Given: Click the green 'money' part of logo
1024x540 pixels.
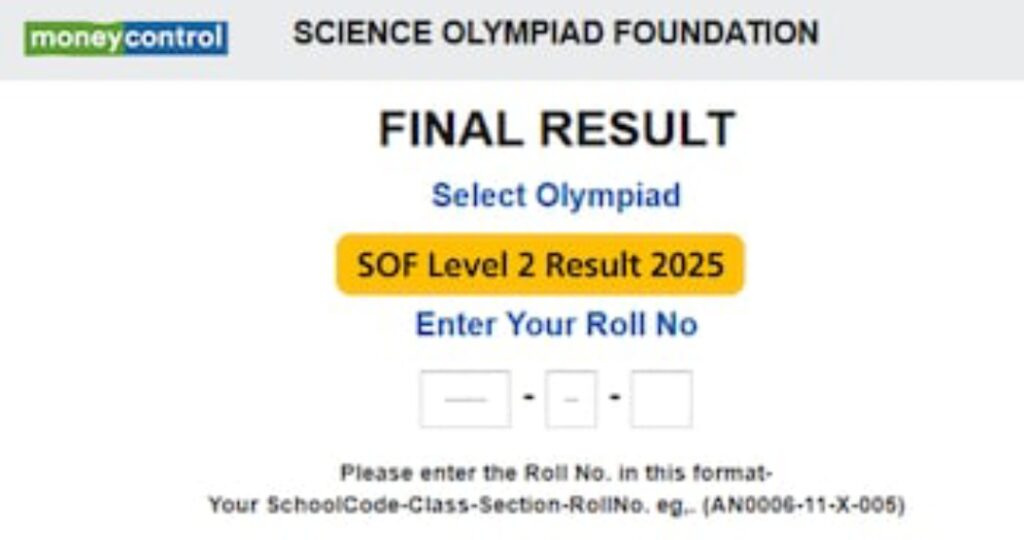Looking at the screenshot, I should [x=72, y=38].
